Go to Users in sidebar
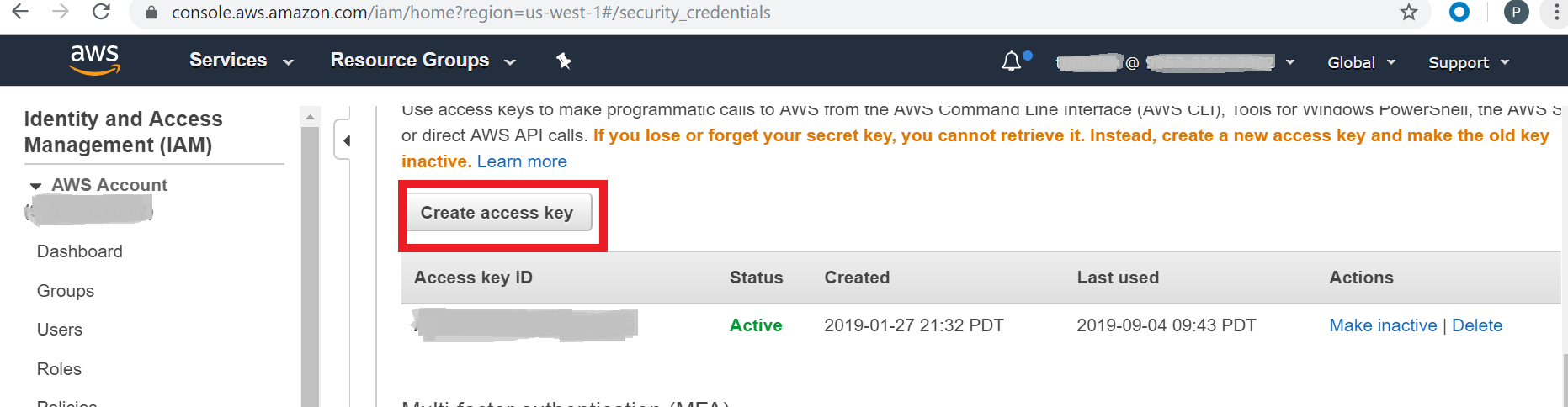Image resolution: width=1568 pixels, height=407 pixels. tap(60, 330)
